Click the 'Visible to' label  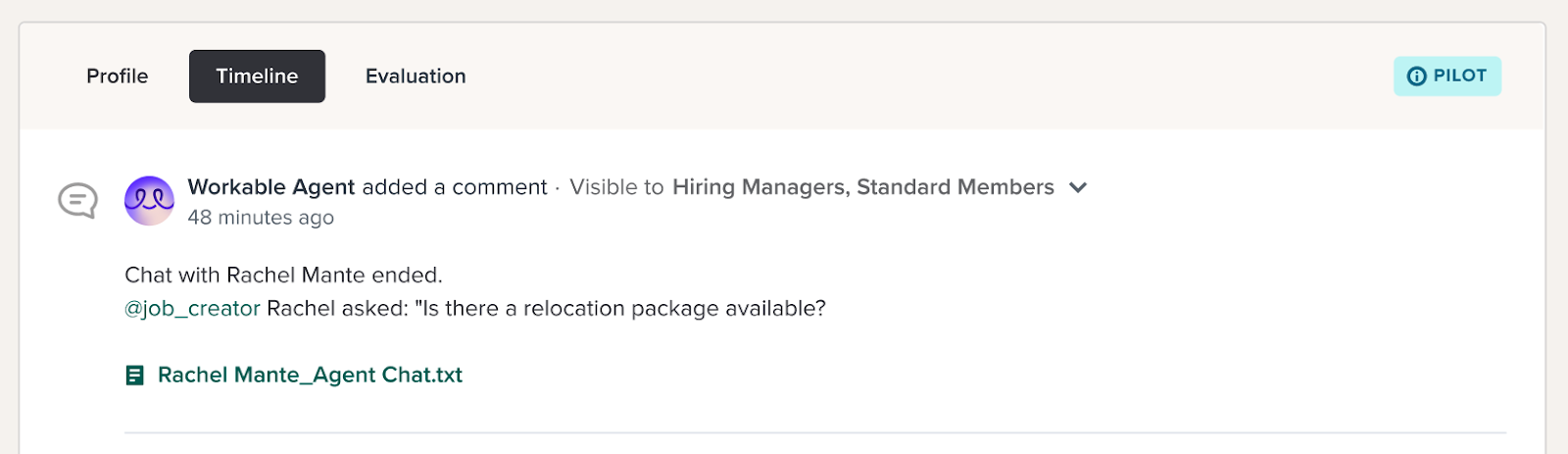tap(616, 187)
